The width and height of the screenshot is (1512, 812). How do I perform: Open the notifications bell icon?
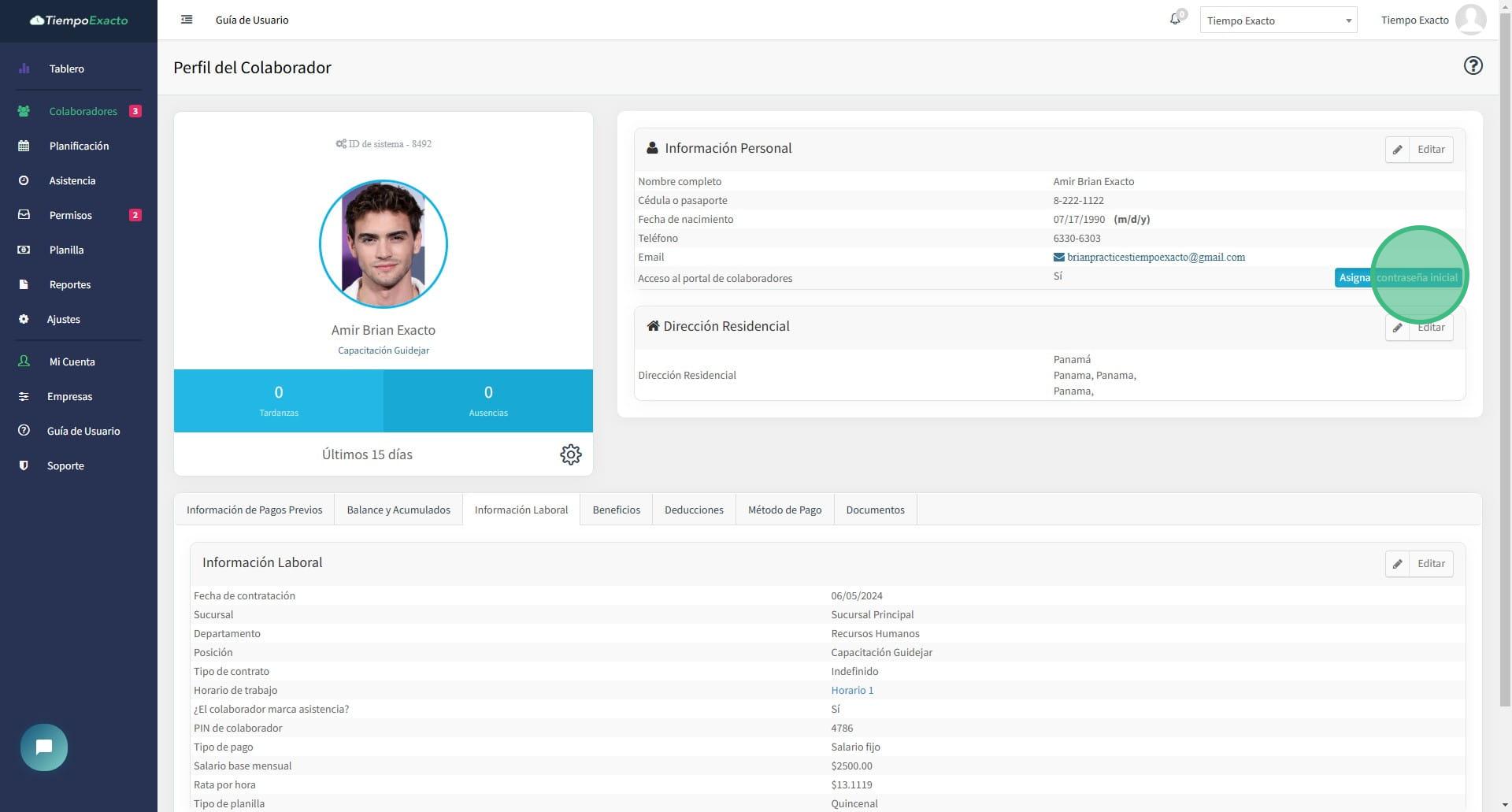(x=1175, y=19)
